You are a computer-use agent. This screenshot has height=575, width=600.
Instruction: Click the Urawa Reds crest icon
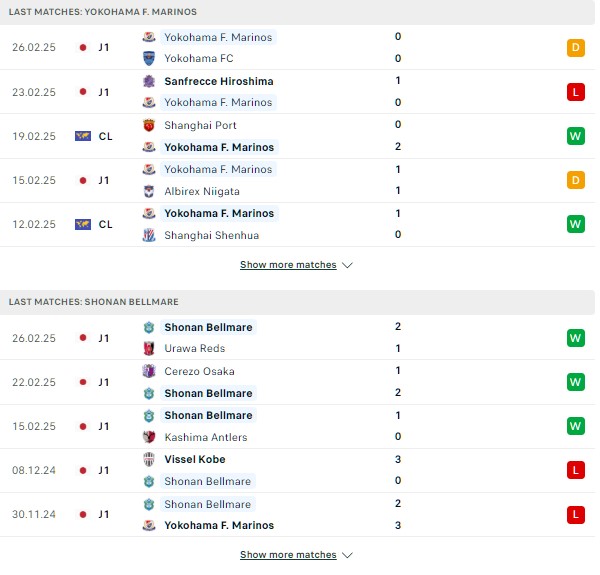coord(149,348)
